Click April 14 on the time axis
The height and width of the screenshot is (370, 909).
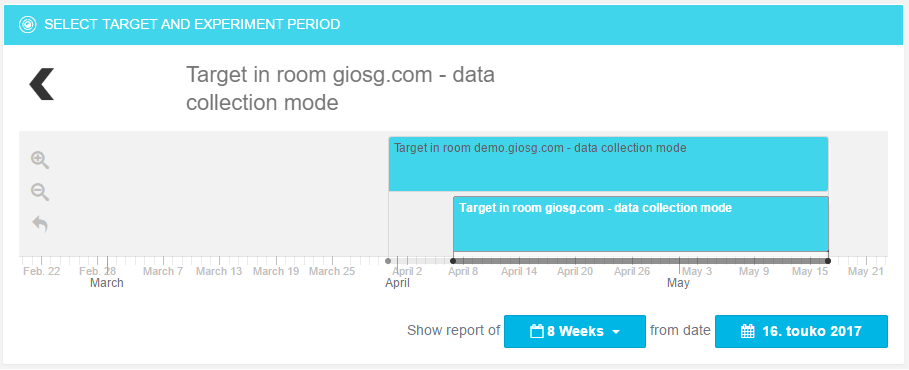point(519,271)
